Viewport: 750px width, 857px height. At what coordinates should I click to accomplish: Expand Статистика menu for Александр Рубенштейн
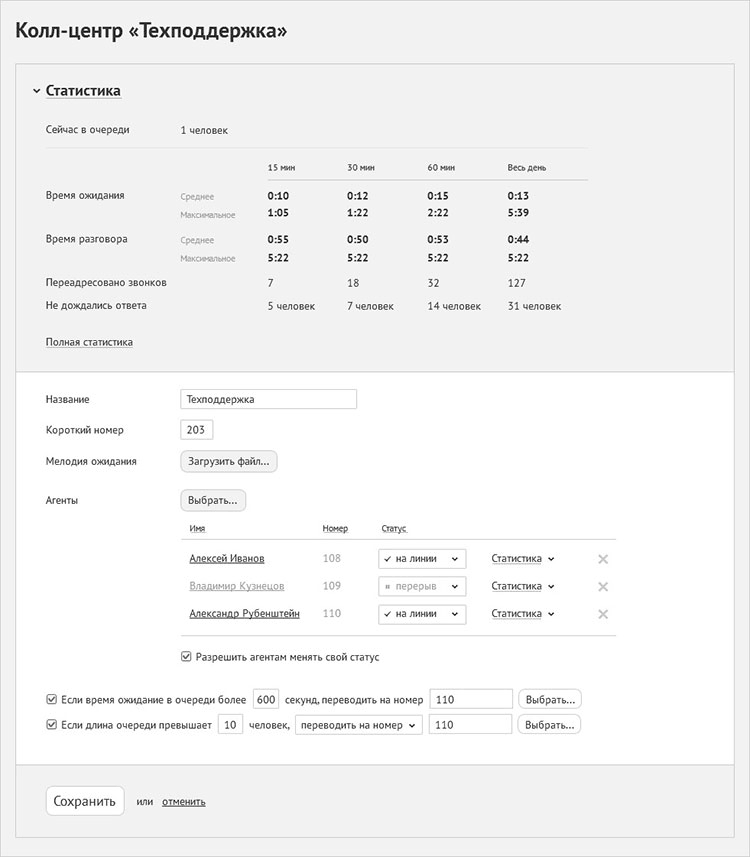(x=522, y=614)
